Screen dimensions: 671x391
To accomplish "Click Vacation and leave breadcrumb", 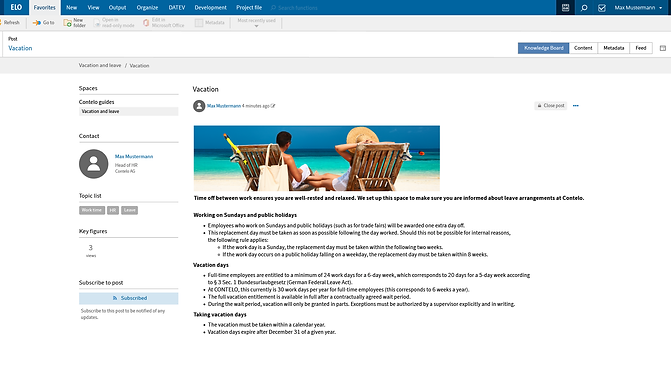I will [100, 65].
